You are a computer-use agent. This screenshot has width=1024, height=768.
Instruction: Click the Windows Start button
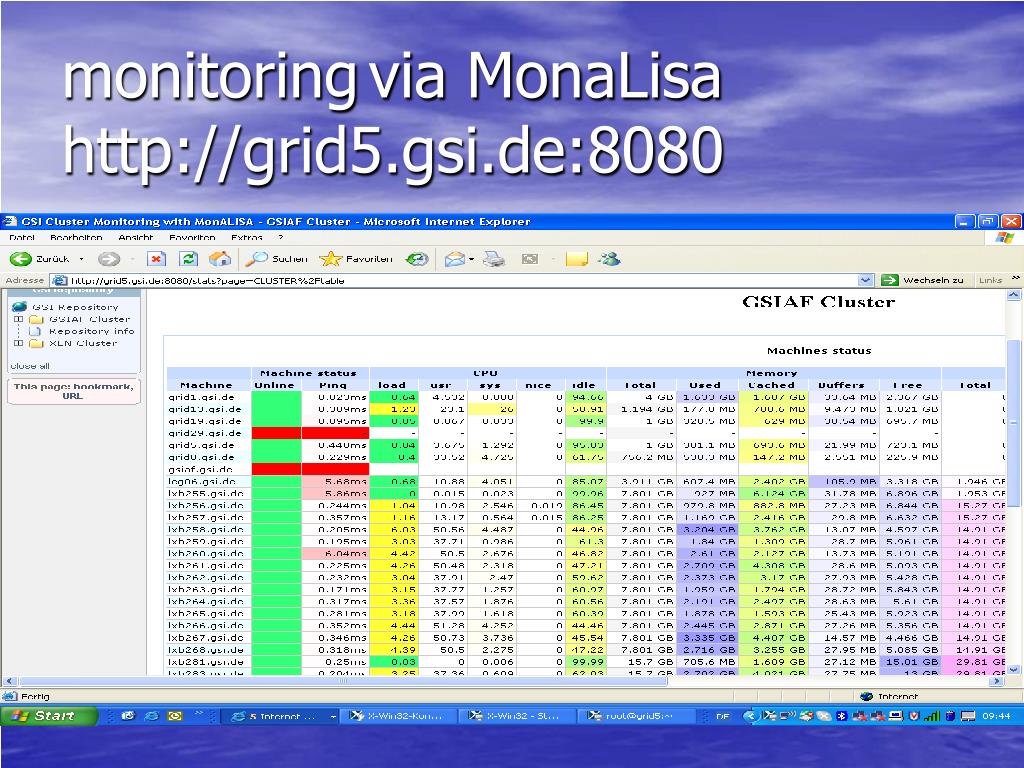[x=48, y=716]
